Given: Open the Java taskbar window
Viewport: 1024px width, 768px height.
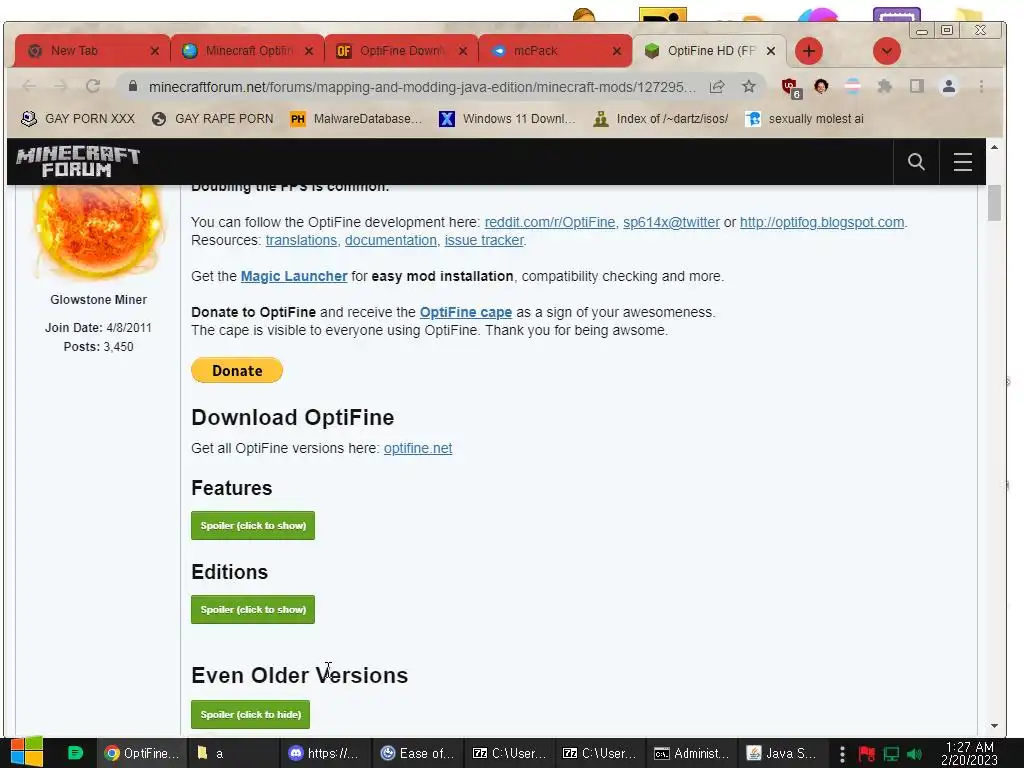Looking at the screenshot, I should tap(782, 753).
